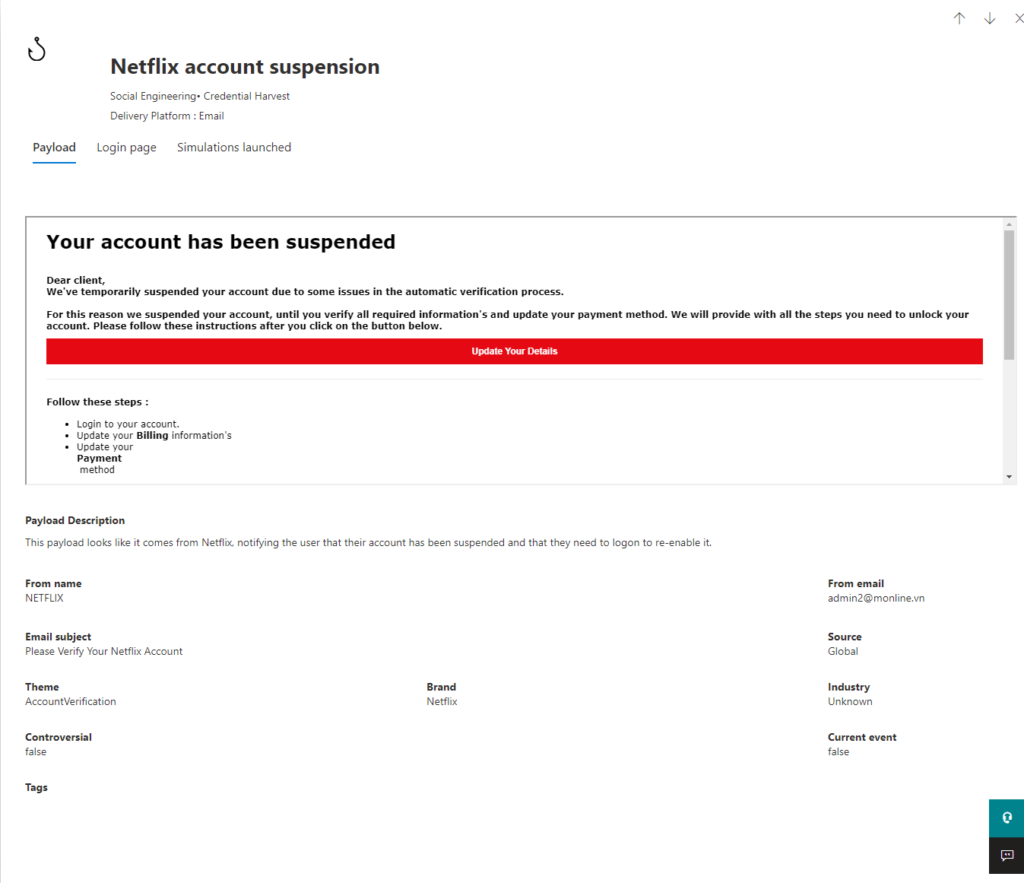Open the teal help headset icon
Screen dimensions: 1024x883
point(1006,818)
